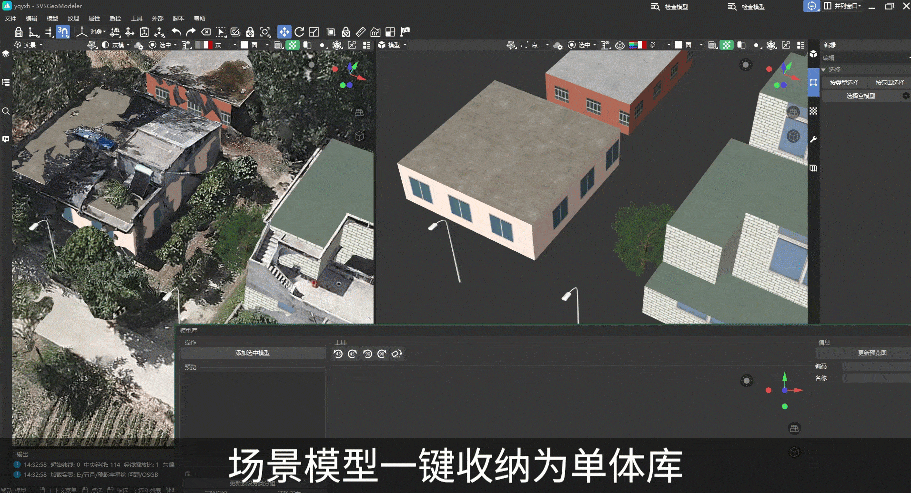This screenshot has width=911, height=493.
Task: Toggle the highlighted blue snap button
Action: (63, 32)
